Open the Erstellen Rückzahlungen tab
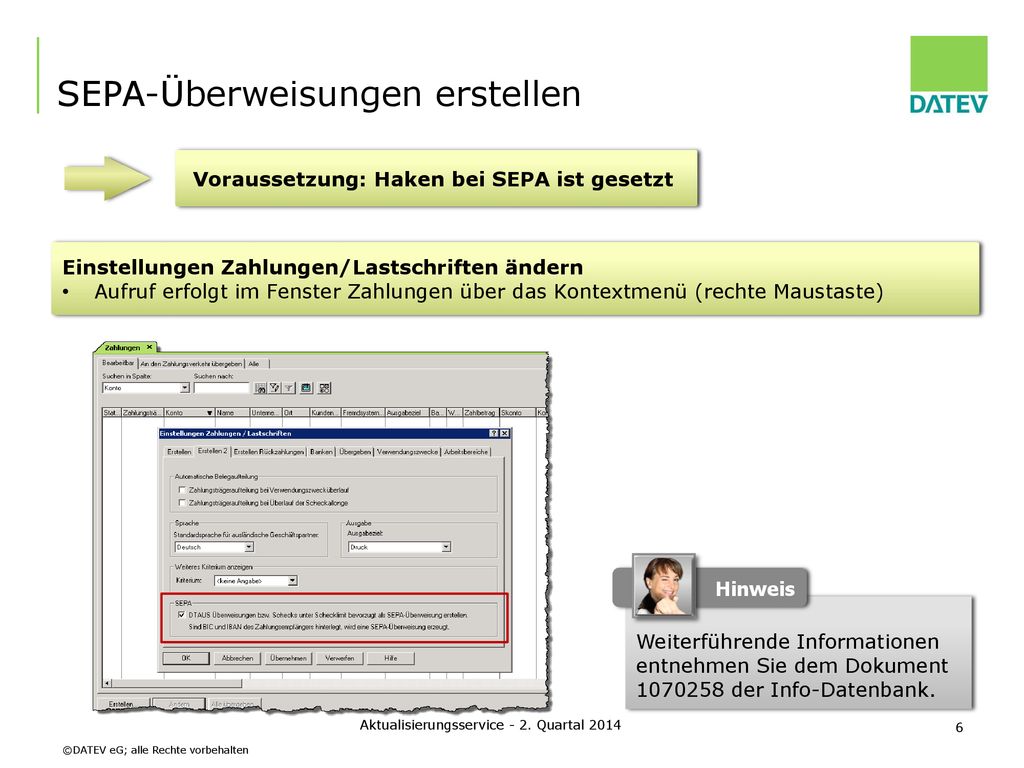Screen dimensions: 1024x768 coord(269,452)
